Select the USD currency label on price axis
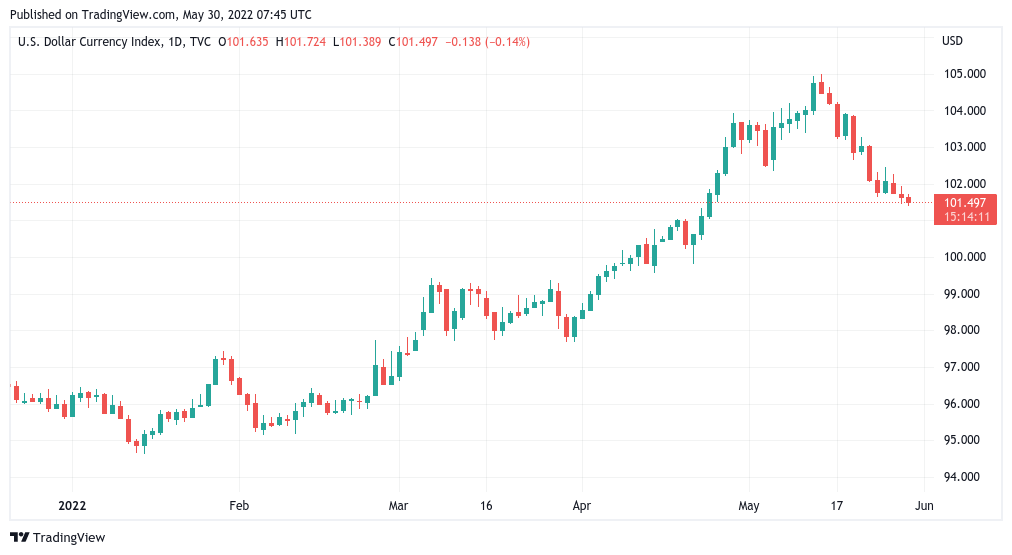This screenshot has height=555, width=1012. [x=952, y=41]
